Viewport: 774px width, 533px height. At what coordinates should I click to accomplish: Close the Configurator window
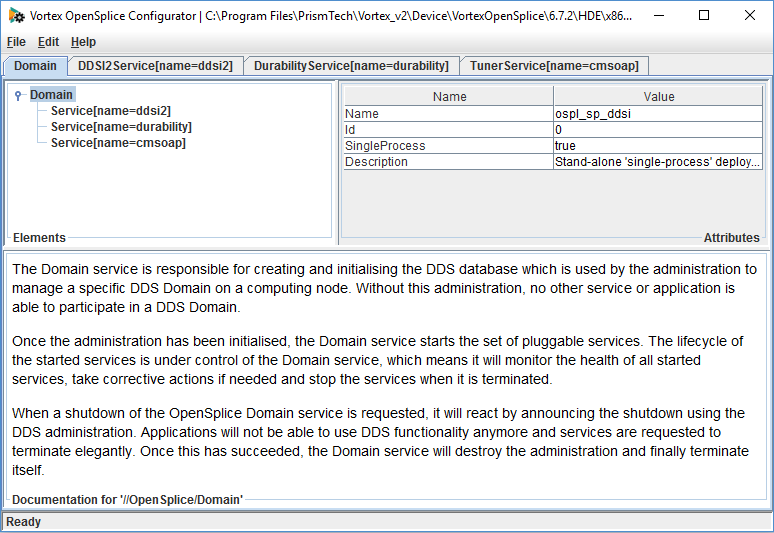[750, 15]
